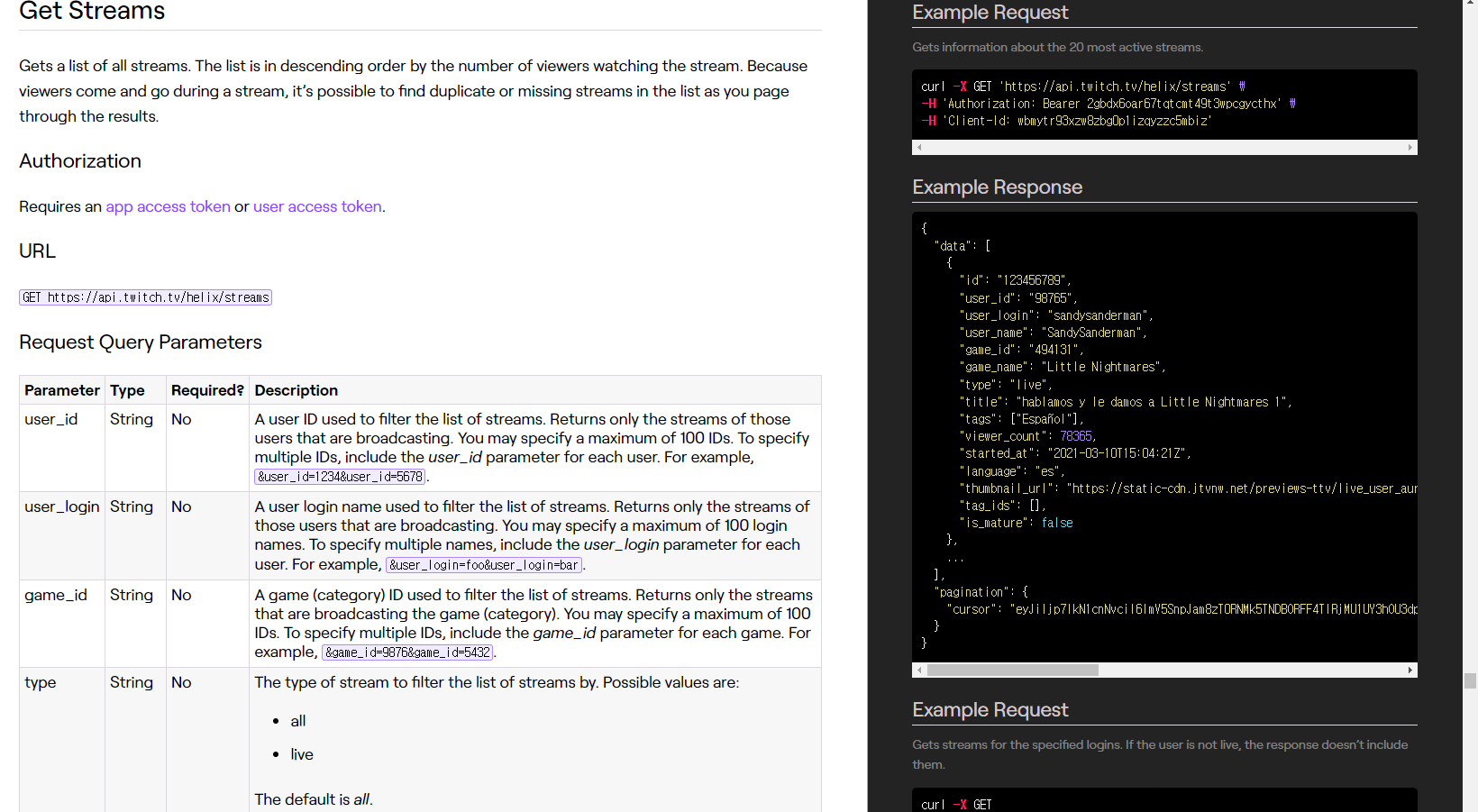Image resolution: width=1478 pixels, height=812 pixels.
Task: Click the GET streams URL code box
Action: pyautogui.click(x=145, y=297)
